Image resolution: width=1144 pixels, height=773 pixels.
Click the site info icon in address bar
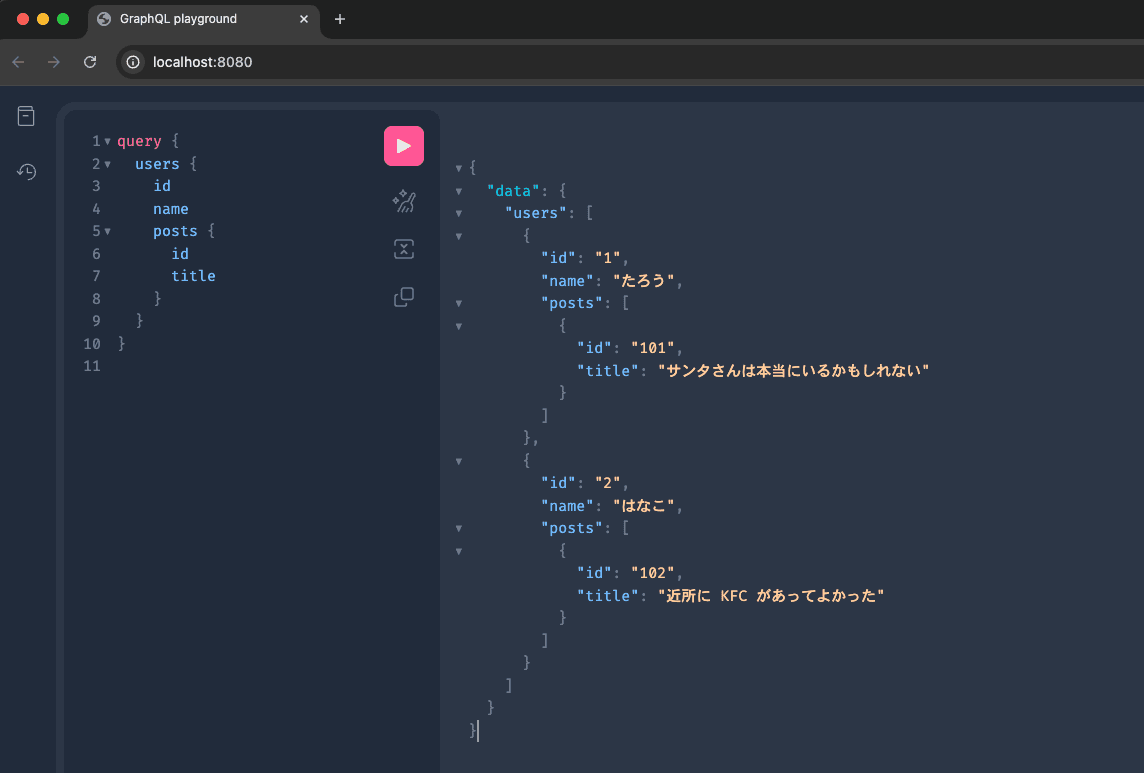[132, 61]
